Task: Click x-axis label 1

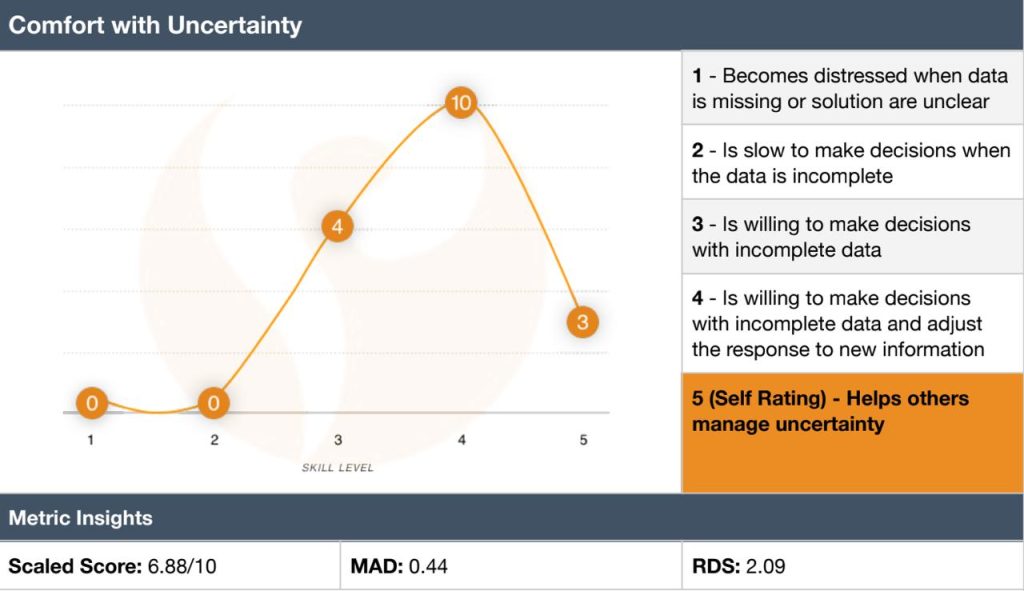Action: (91, 439)
